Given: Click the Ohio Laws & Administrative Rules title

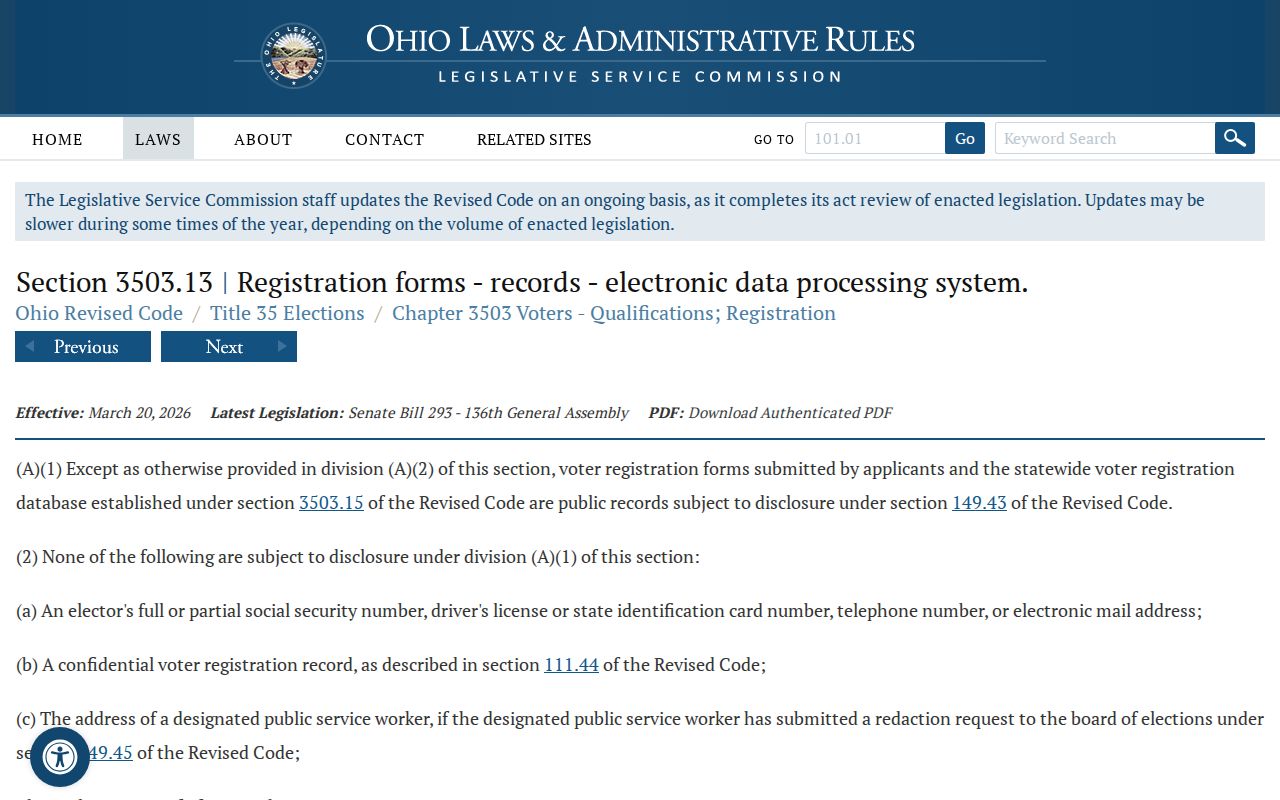Looking at the screenshot, I should tap(640, 40).
